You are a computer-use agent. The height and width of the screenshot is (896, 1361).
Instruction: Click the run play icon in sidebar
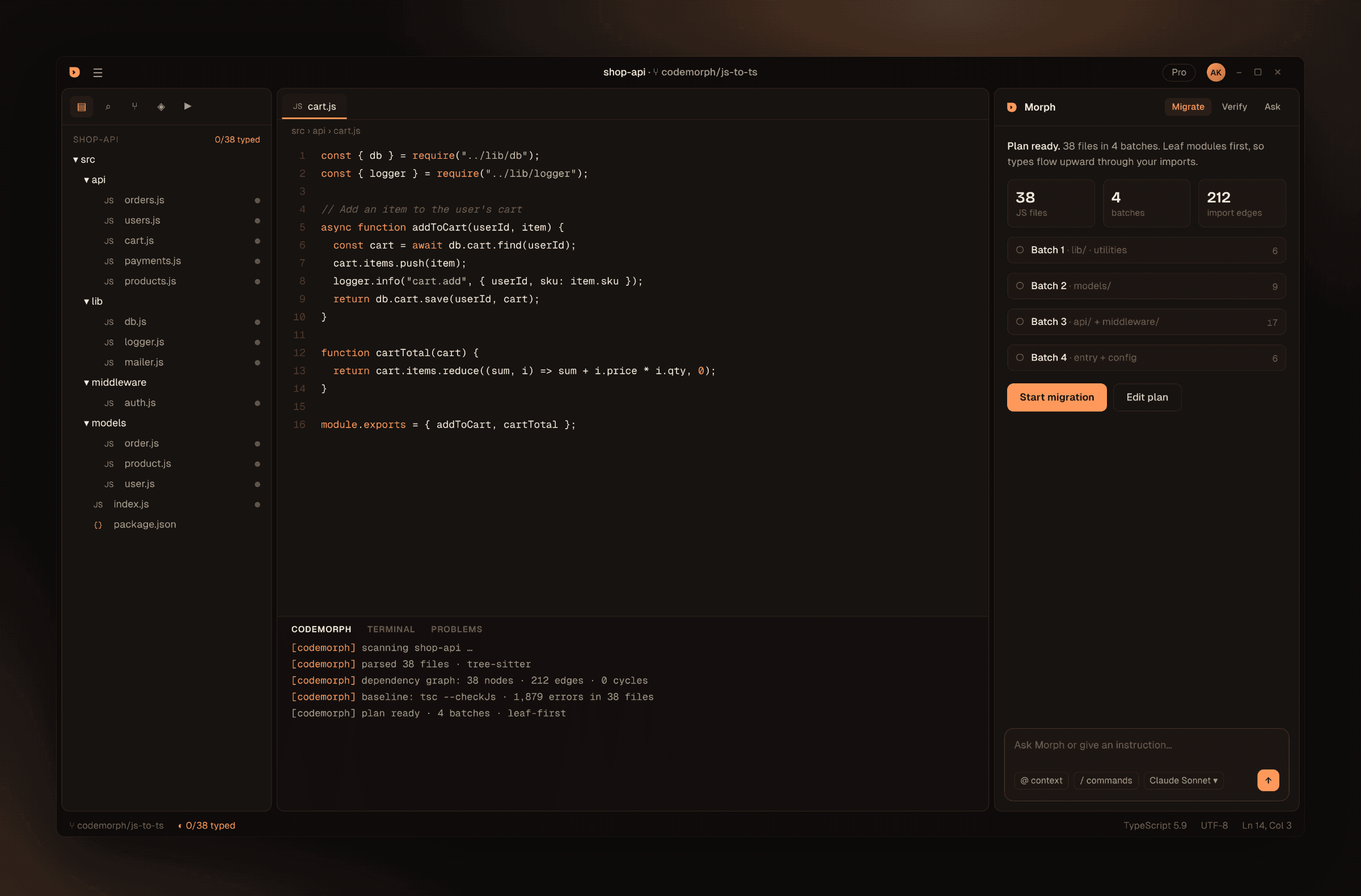point(188,107)
